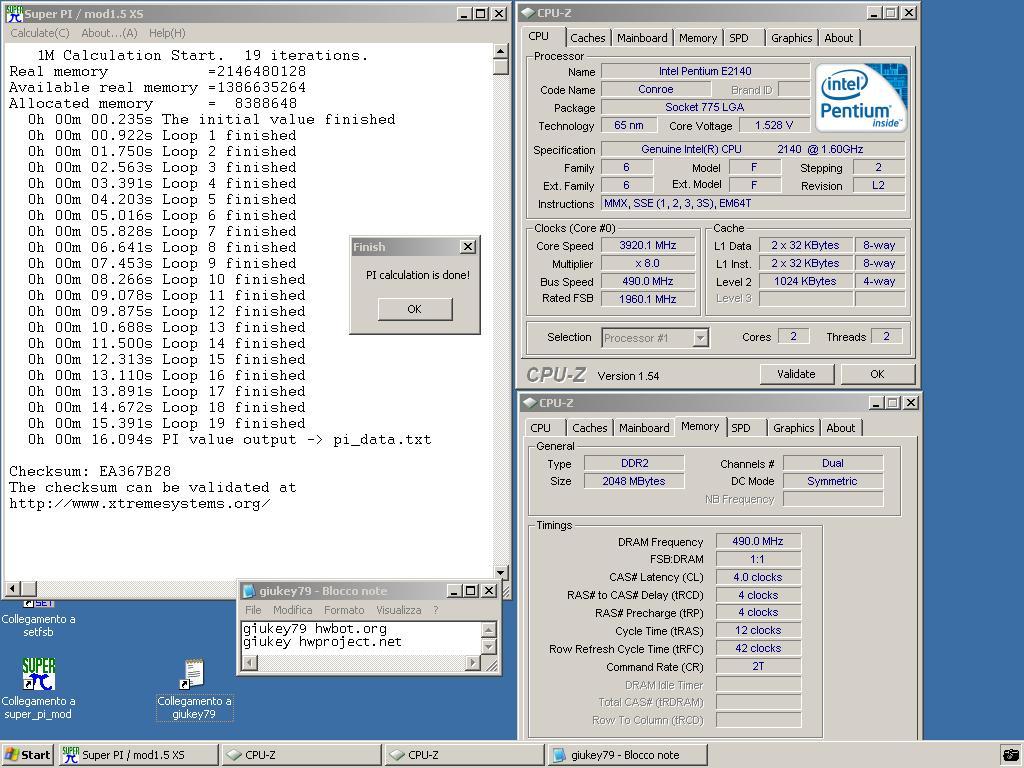Select the Graphics tab in upper CPU-Z
The height and width of the screenshot is (768, 1024).
click(x=792, y=38)
